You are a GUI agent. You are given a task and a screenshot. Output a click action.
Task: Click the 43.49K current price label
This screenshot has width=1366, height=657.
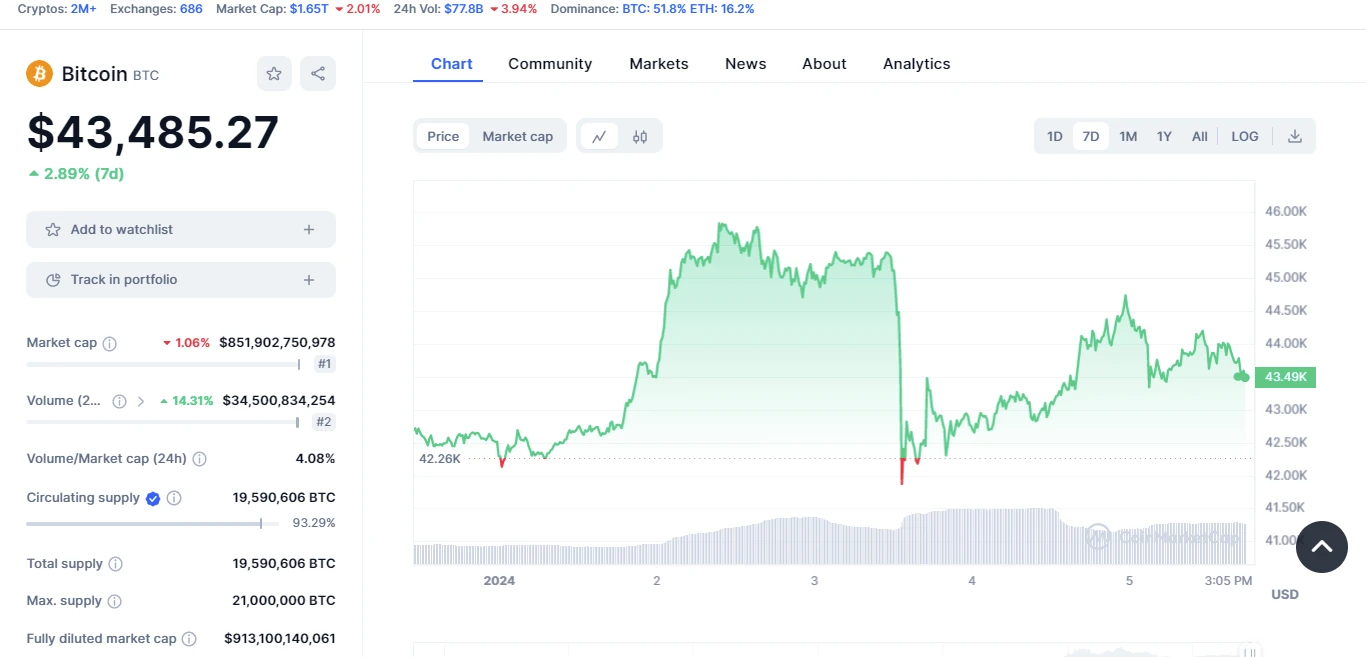pos(1286,377)
